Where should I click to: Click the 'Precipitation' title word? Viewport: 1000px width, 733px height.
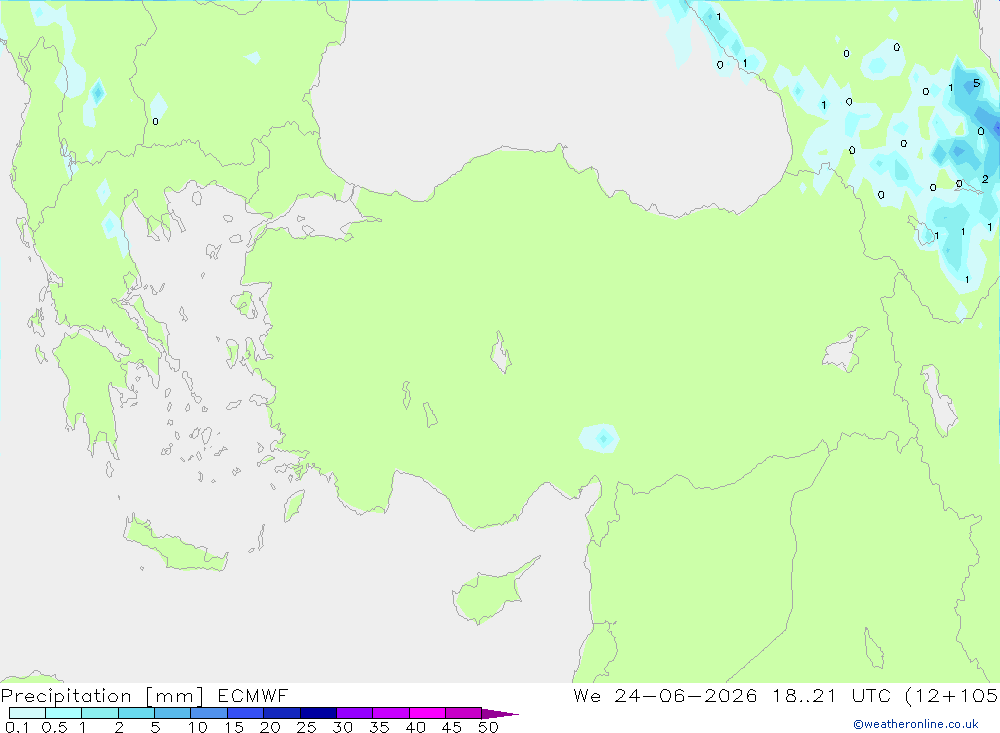coord(66,696)
